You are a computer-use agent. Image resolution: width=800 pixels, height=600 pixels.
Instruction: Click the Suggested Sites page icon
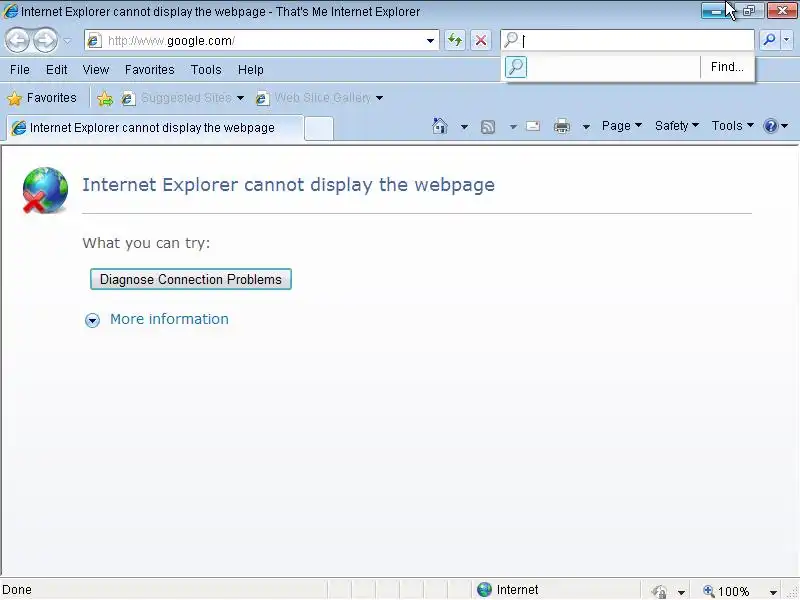128,98
